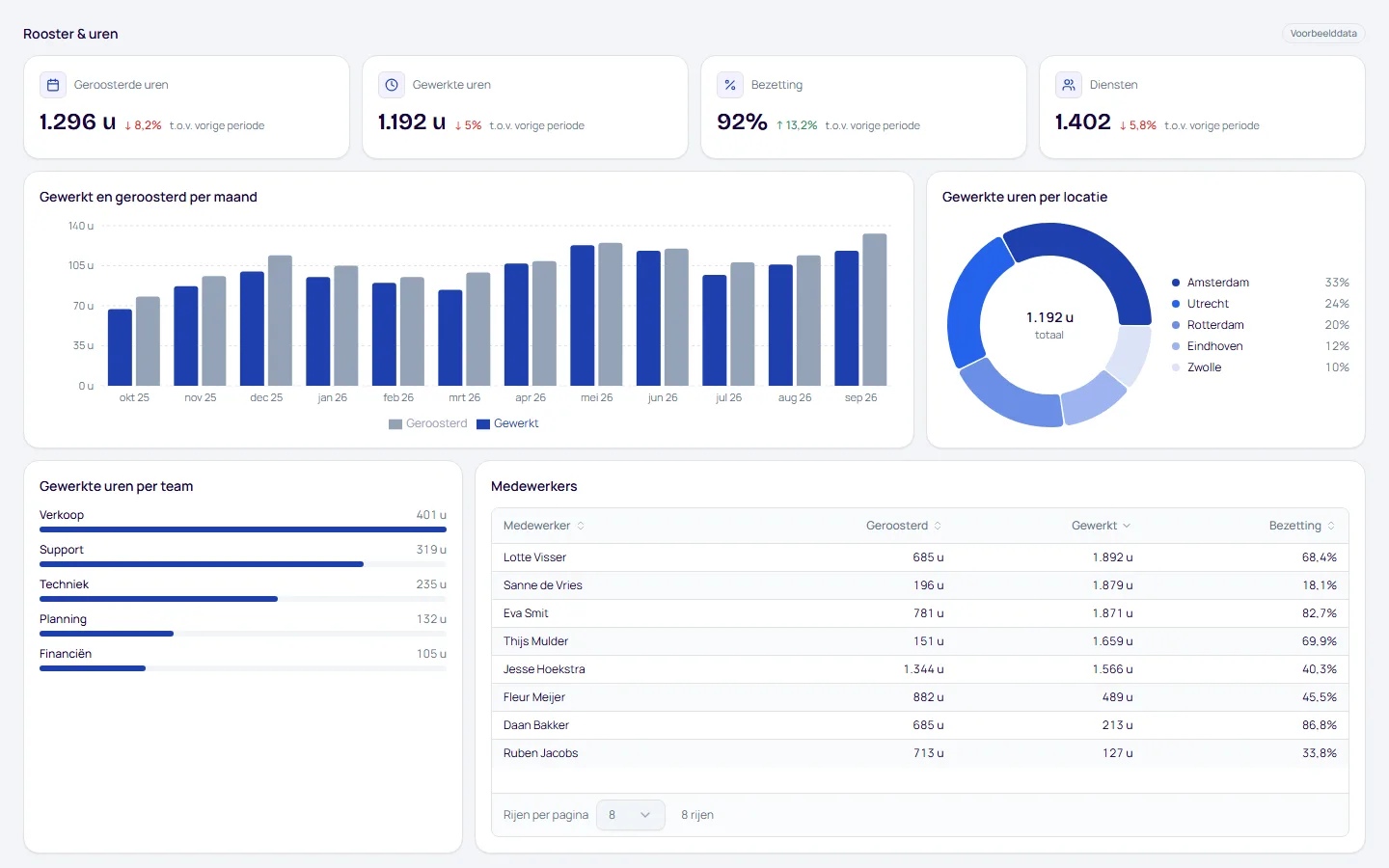Click the Sanne de Vries row name

(x=543, y=585)
